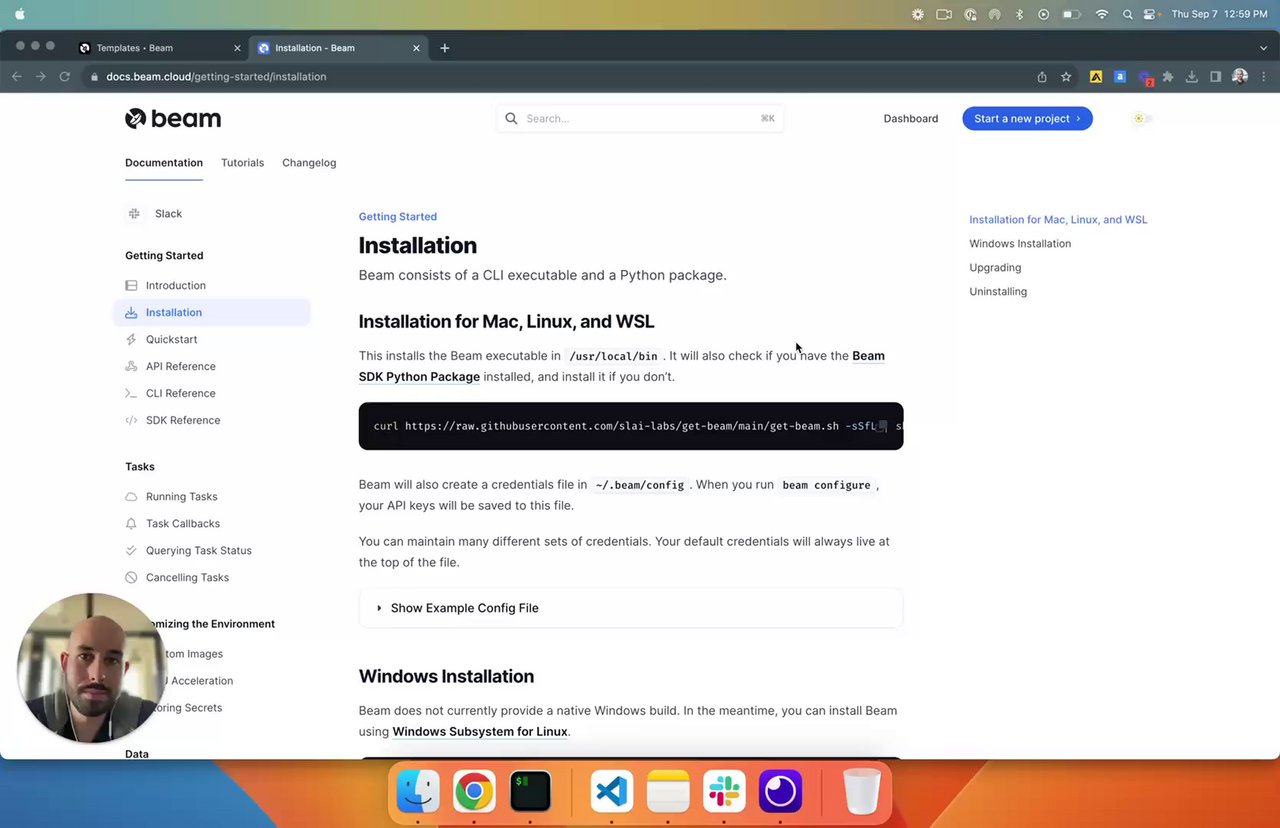This screenshot has height=828, width=1280.
Task: Open the tab list chevron in Chrome
Action: click(1263, 48)
